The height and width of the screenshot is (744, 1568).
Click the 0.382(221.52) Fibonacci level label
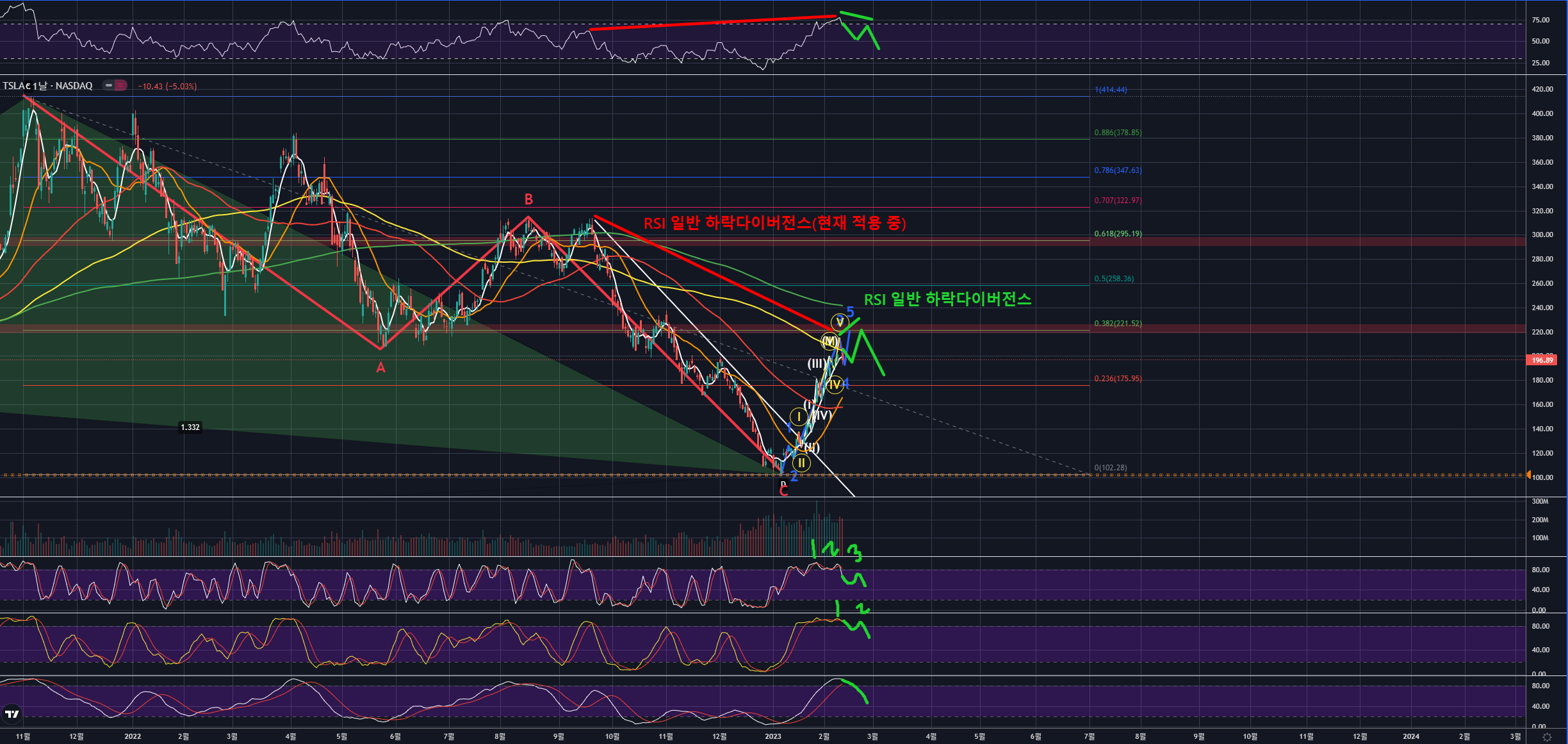(x=1118, y=324)
